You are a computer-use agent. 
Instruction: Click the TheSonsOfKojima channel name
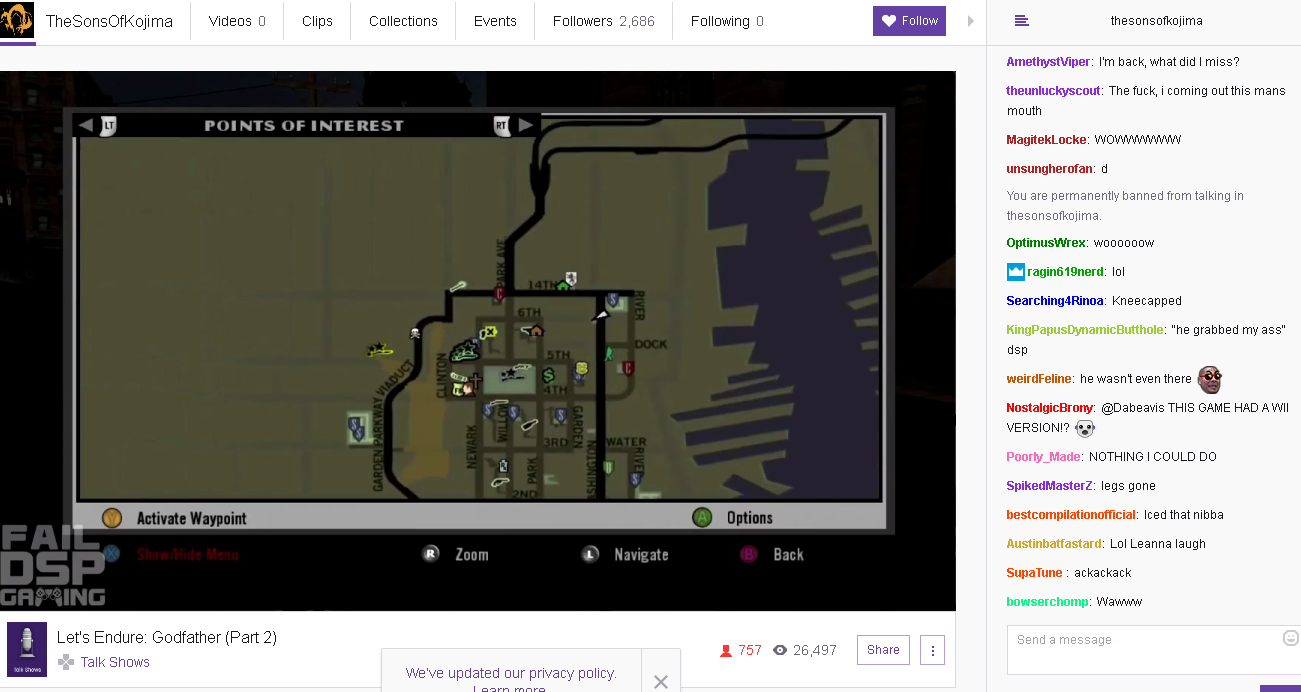click(x=109, y=21)
